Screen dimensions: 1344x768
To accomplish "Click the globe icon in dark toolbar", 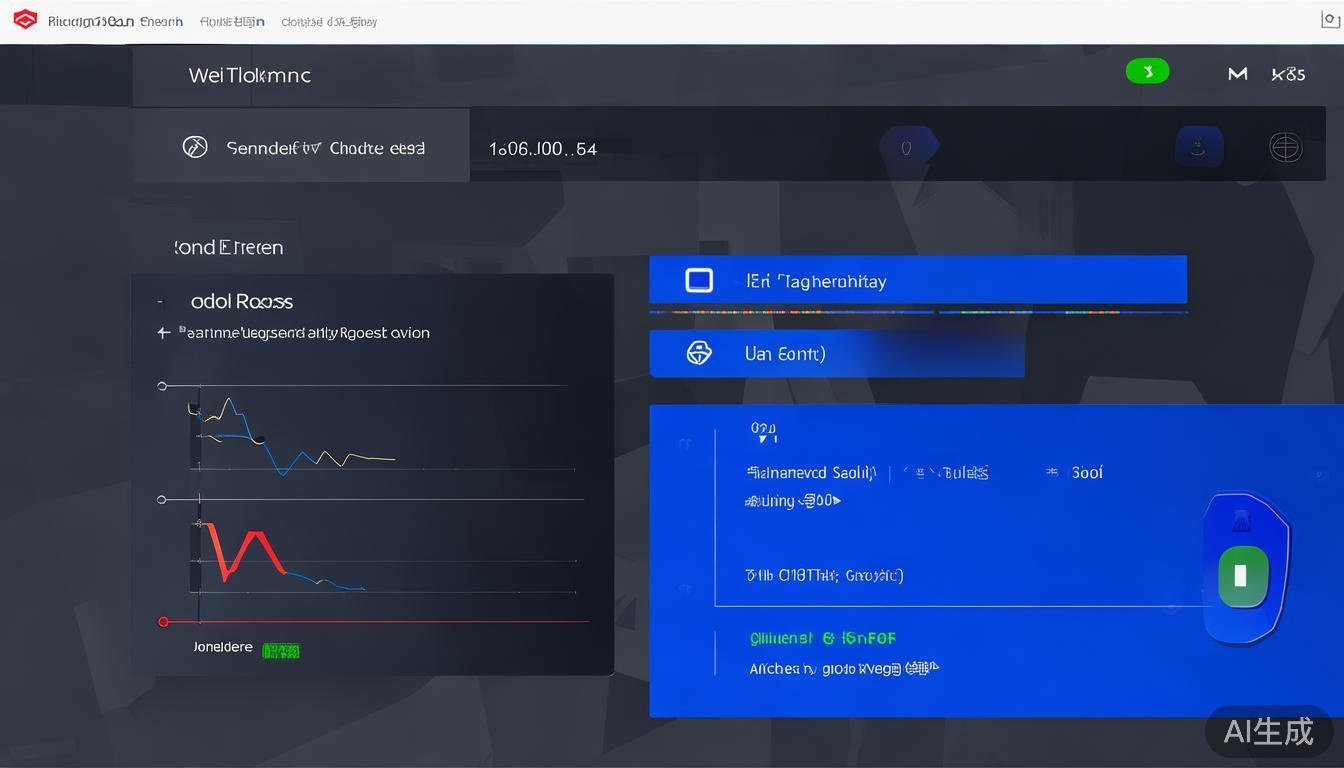I will 1285,147.
